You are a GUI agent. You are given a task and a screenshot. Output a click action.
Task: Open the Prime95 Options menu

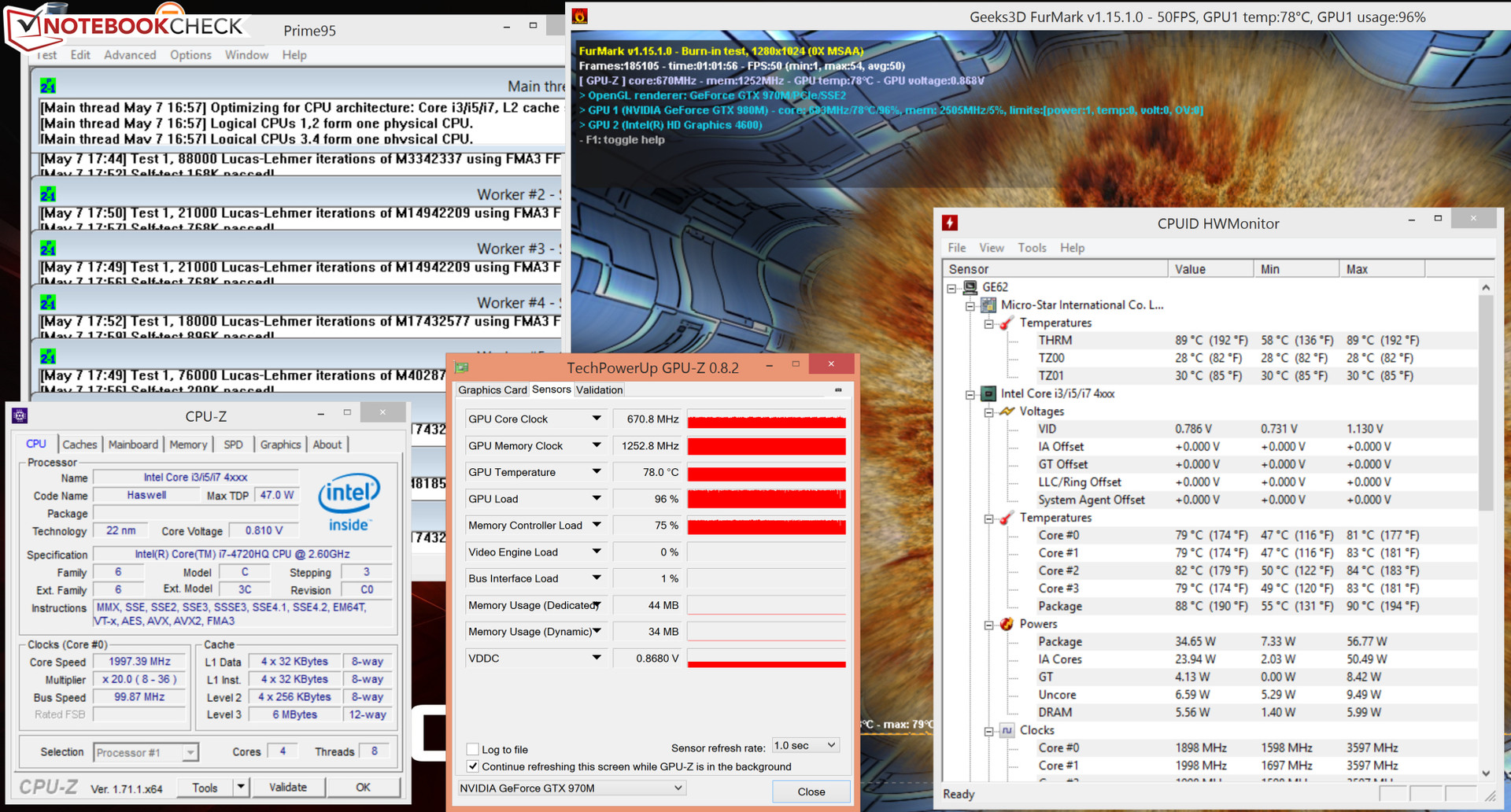click(190, 55)
